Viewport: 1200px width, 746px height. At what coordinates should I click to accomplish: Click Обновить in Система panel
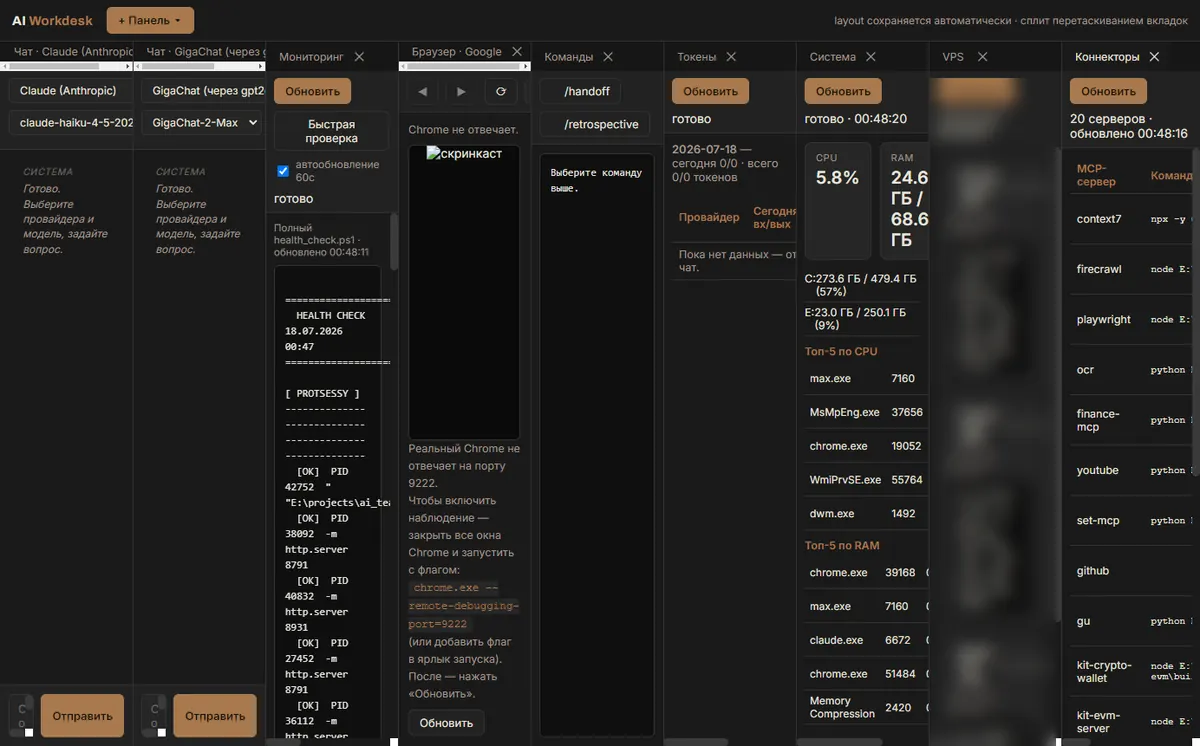click(843, 91)
